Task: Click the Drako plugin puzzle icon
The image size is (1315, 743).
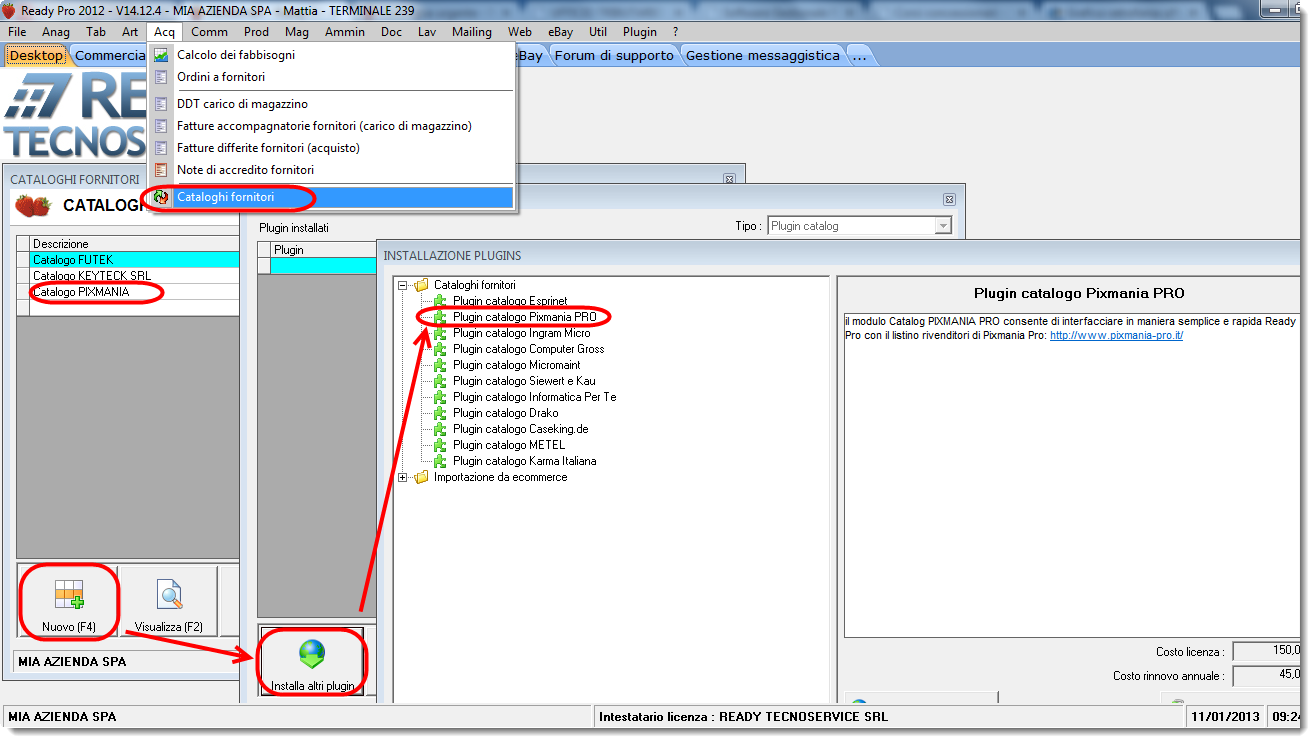Action: 440,413
